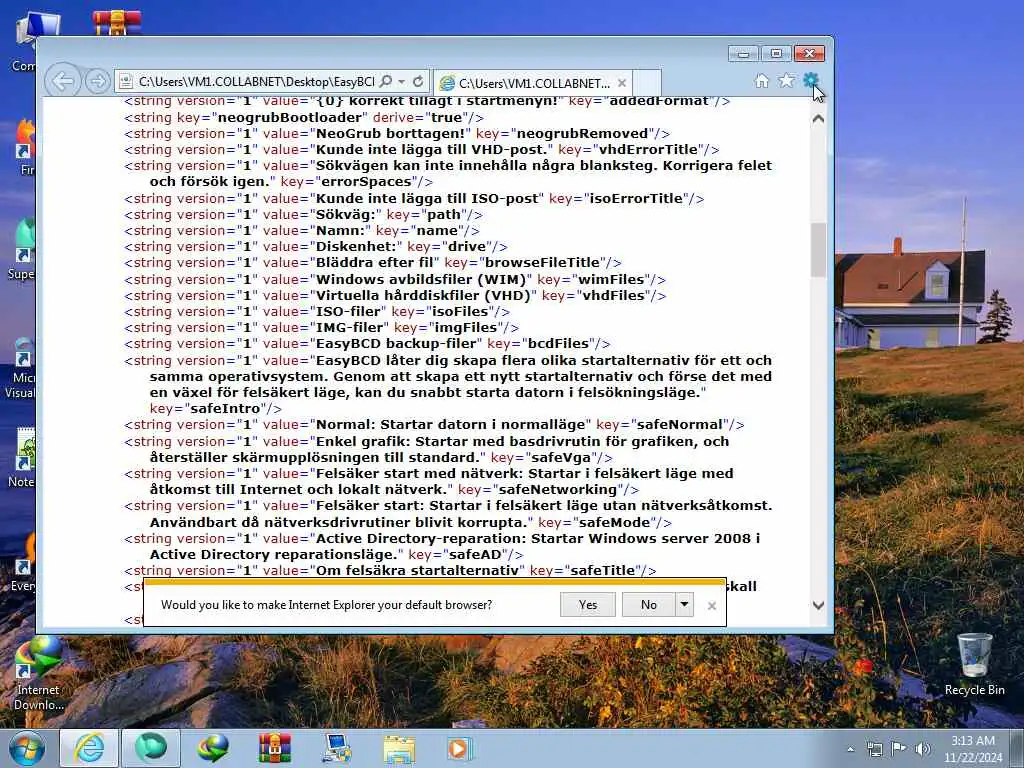Click the Internet Explorer forward arrow
Screen dimensions: 1024x768
coord(97,81)
